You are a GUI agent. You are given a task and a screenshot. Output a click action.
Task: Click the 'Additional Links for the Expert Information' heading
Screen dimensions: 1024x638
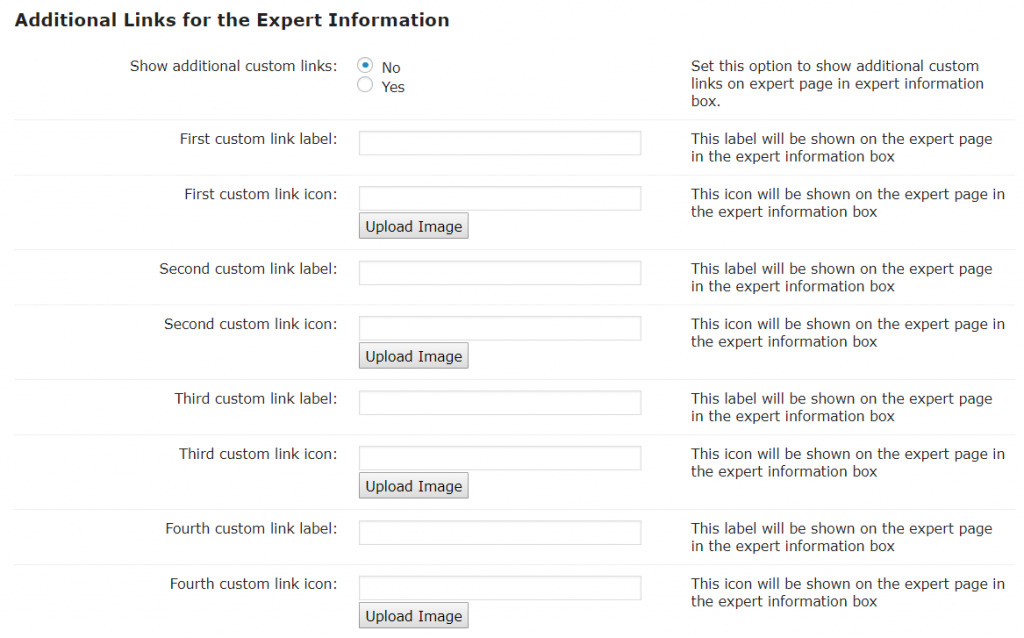tap(232, 20)
